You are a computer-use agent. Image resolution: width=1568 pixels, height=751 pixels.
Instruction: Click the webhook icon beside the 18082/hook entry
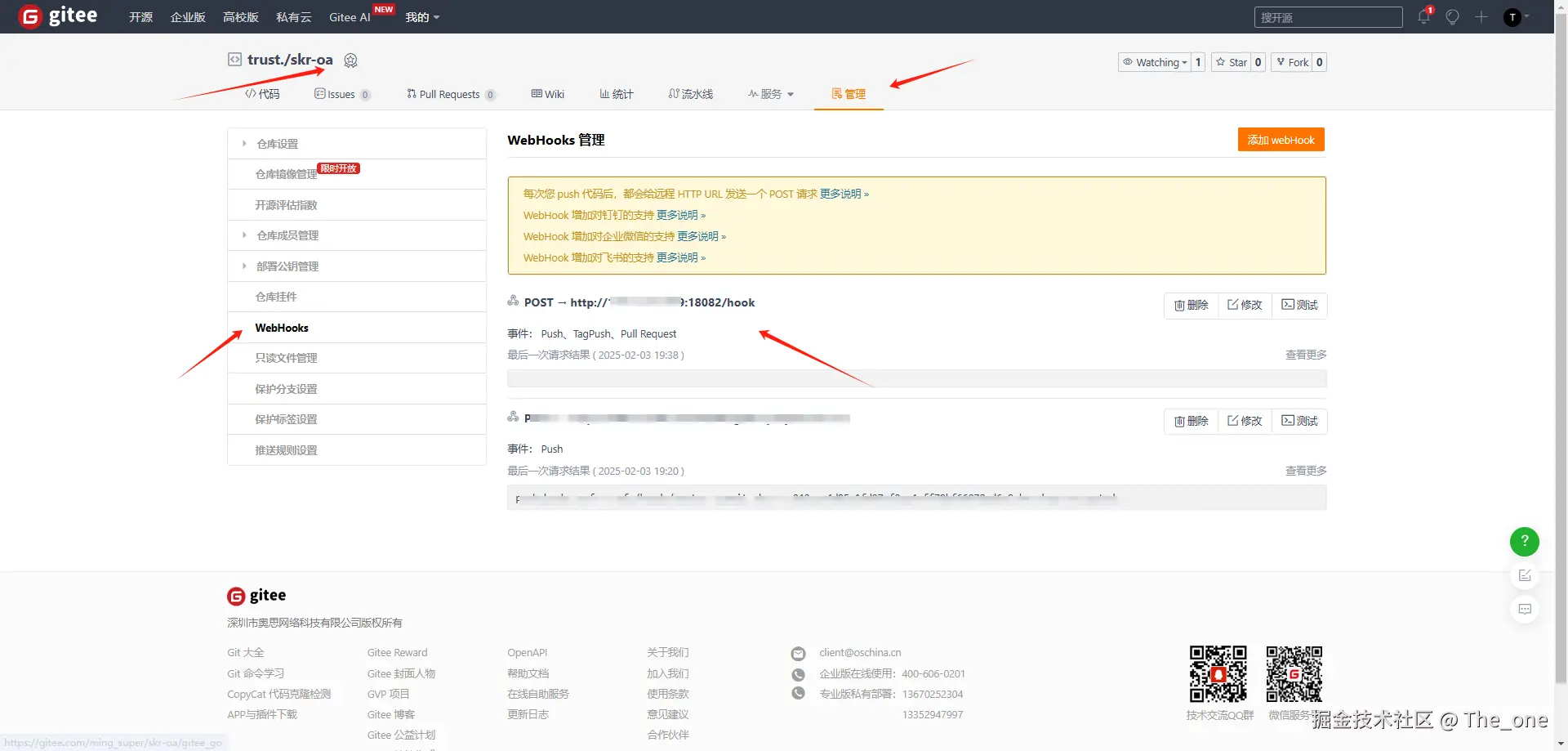[513, 302]
